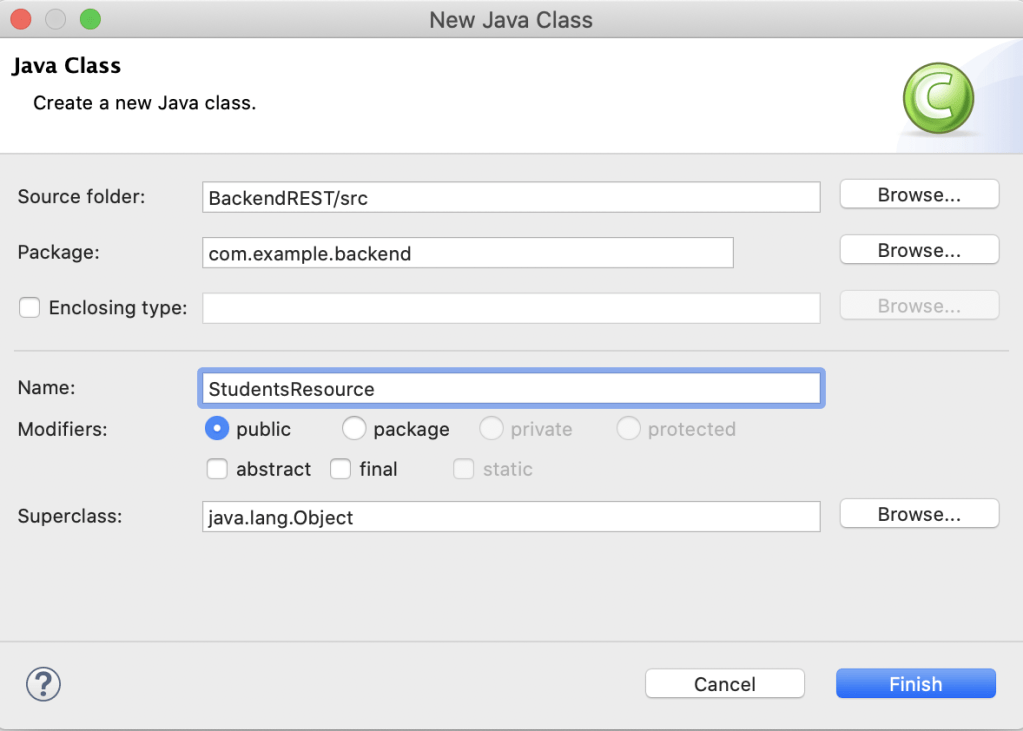Browse for the Source folder
Image resolution: width=1023 pixels, height=731 pixels.
[919, 195]
